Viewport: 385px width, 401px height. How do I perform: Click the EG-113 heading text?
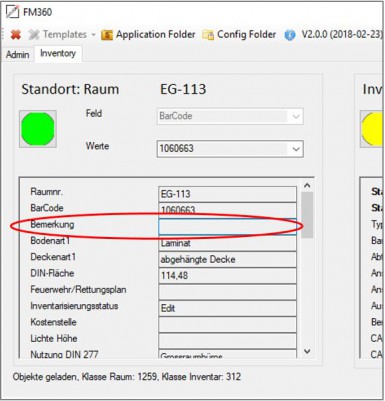point(183,89)
